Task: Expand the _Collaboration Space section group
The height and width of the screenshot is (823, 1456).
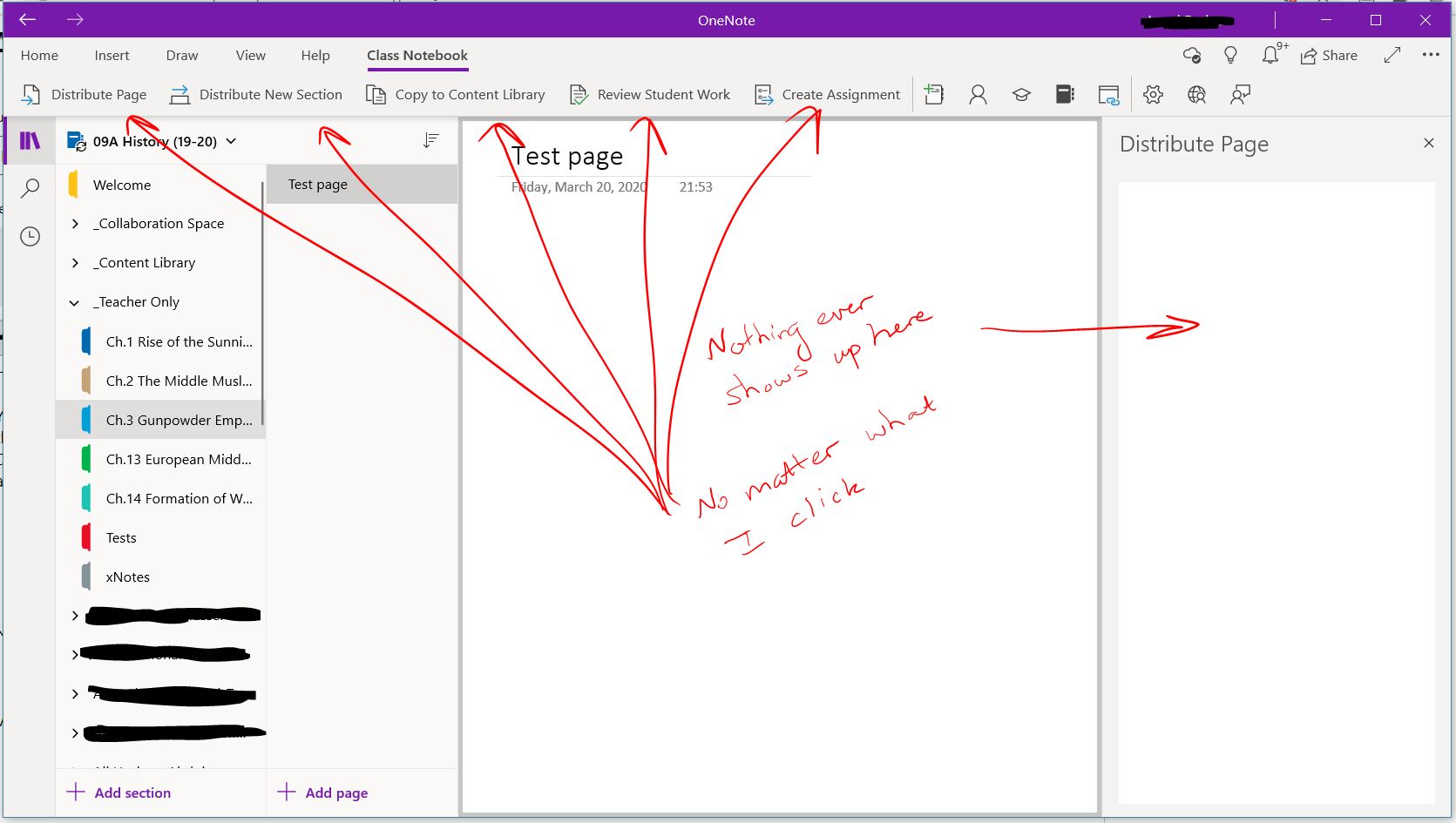Action: [75, 224]
